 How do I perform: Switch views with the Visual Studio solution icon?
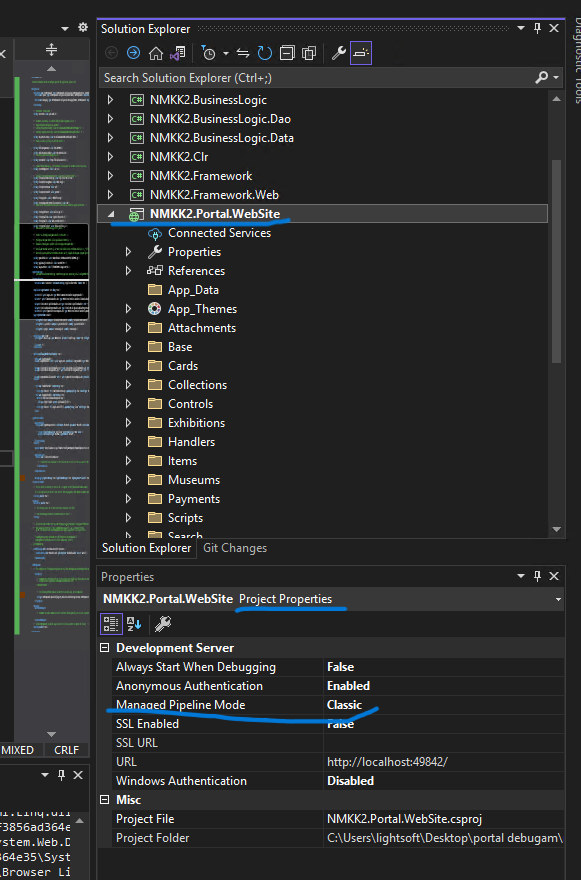coord(177,53)
